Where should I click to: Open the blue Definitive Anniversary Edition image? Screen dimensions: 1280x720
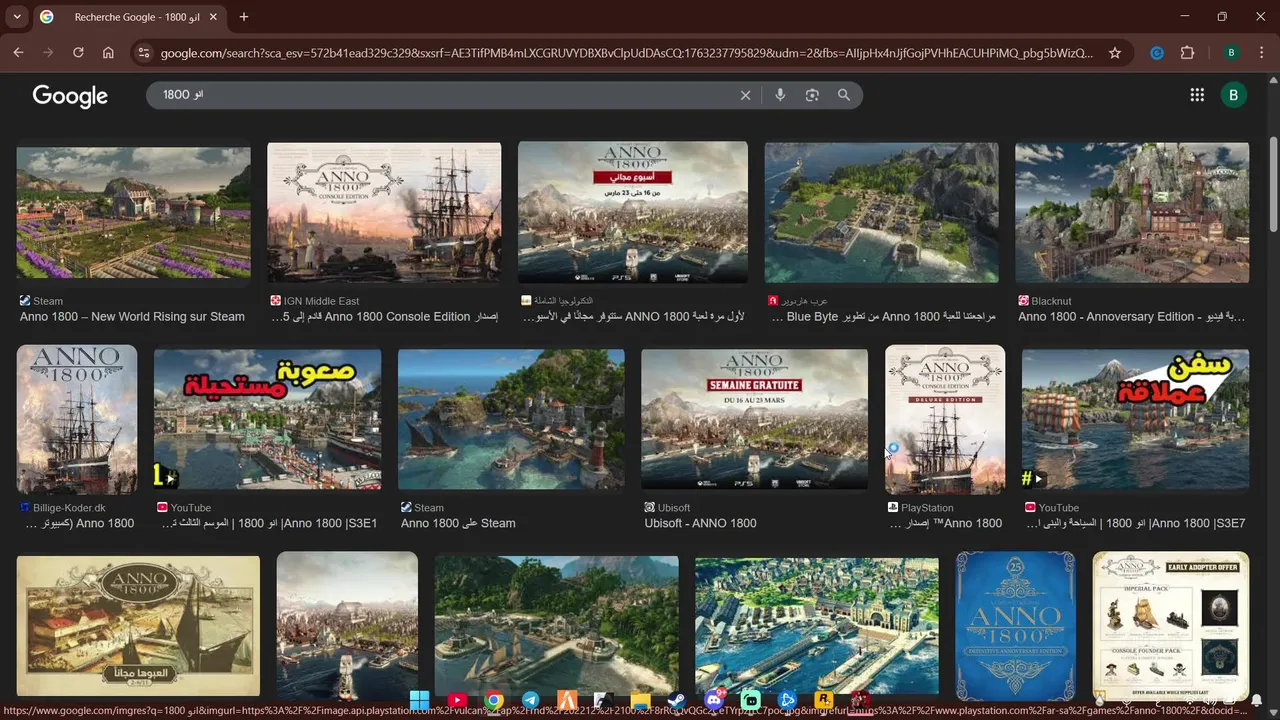(1015, 626)
